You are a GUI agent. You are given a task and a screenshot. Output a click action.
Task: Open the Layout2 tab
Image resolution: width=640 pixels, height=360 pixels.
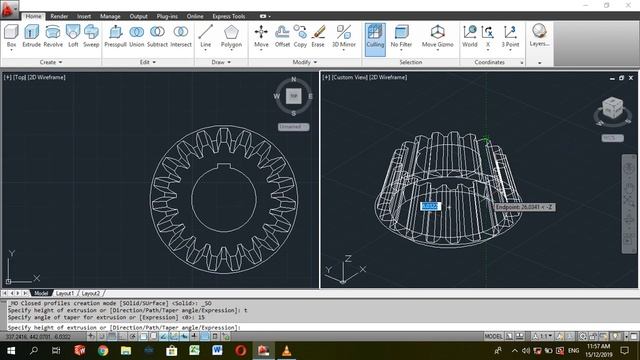coord(91,293)
